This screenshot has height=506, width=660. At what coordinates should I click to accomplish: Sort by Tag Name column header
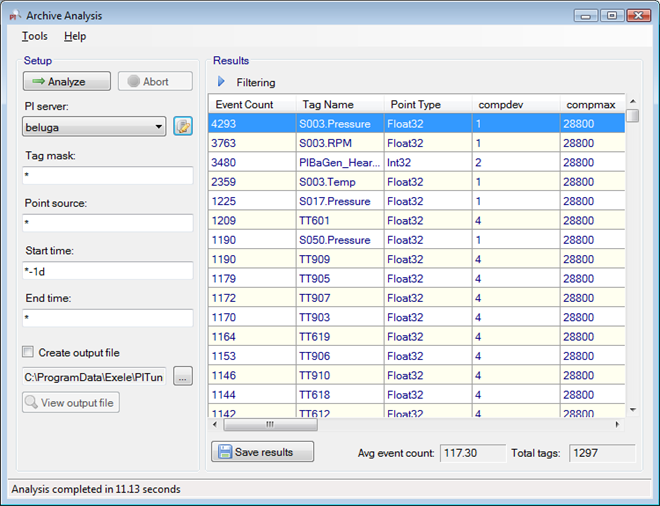[328, 104]
